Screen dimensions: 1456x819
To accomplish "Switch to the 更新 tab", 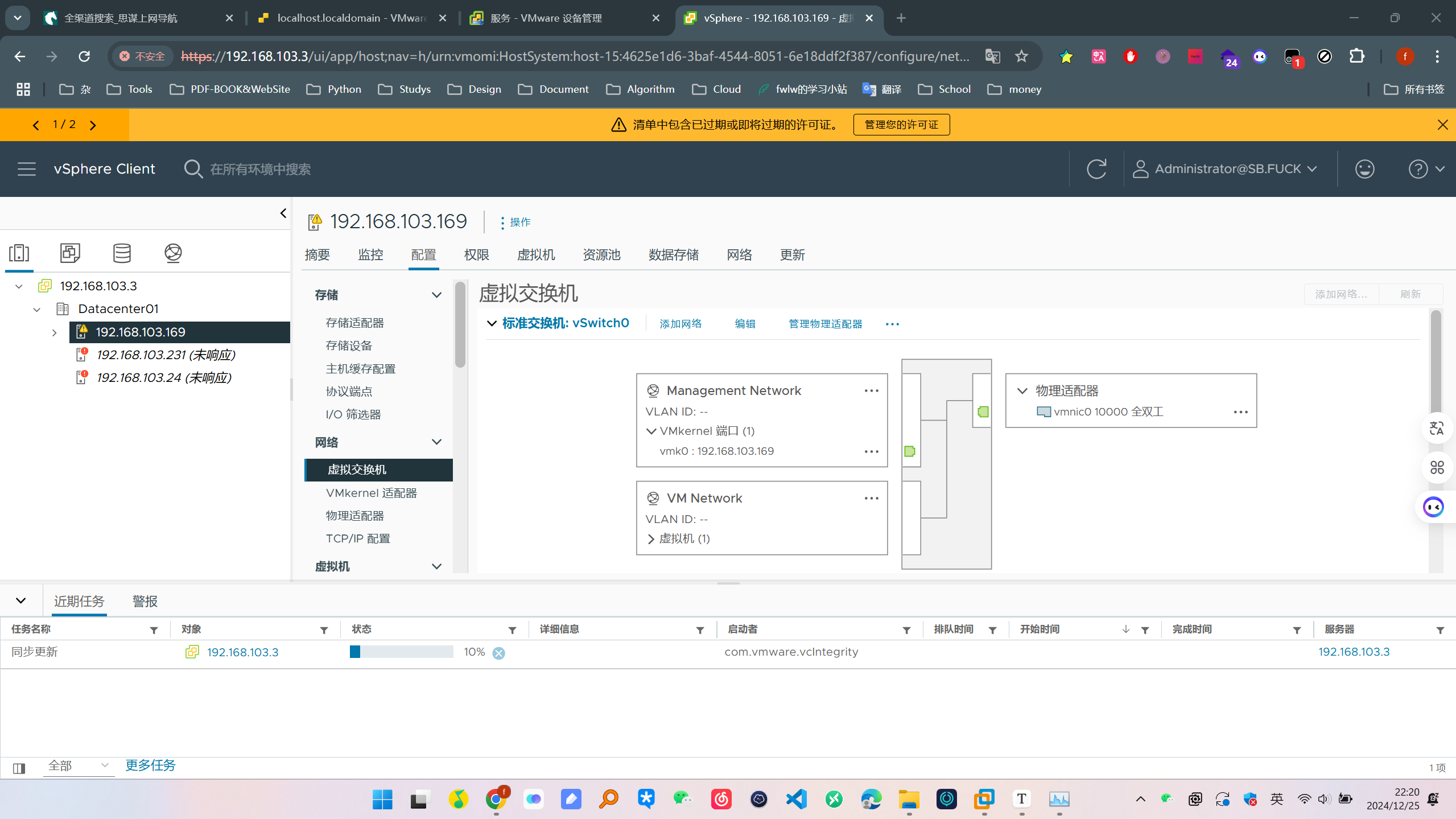I will (x=792, y=255).
